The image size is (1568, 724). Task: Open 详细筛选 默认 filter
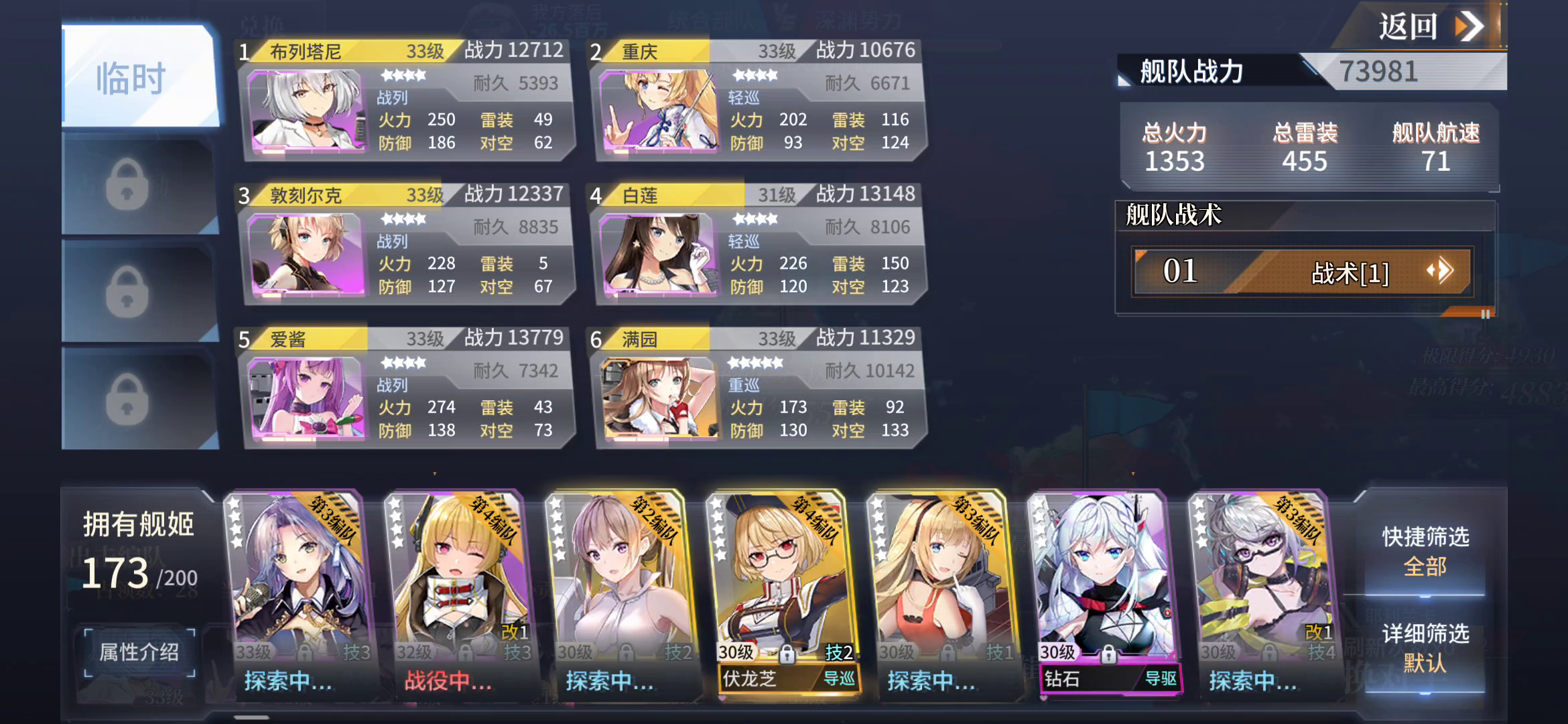click(1425, 648)
